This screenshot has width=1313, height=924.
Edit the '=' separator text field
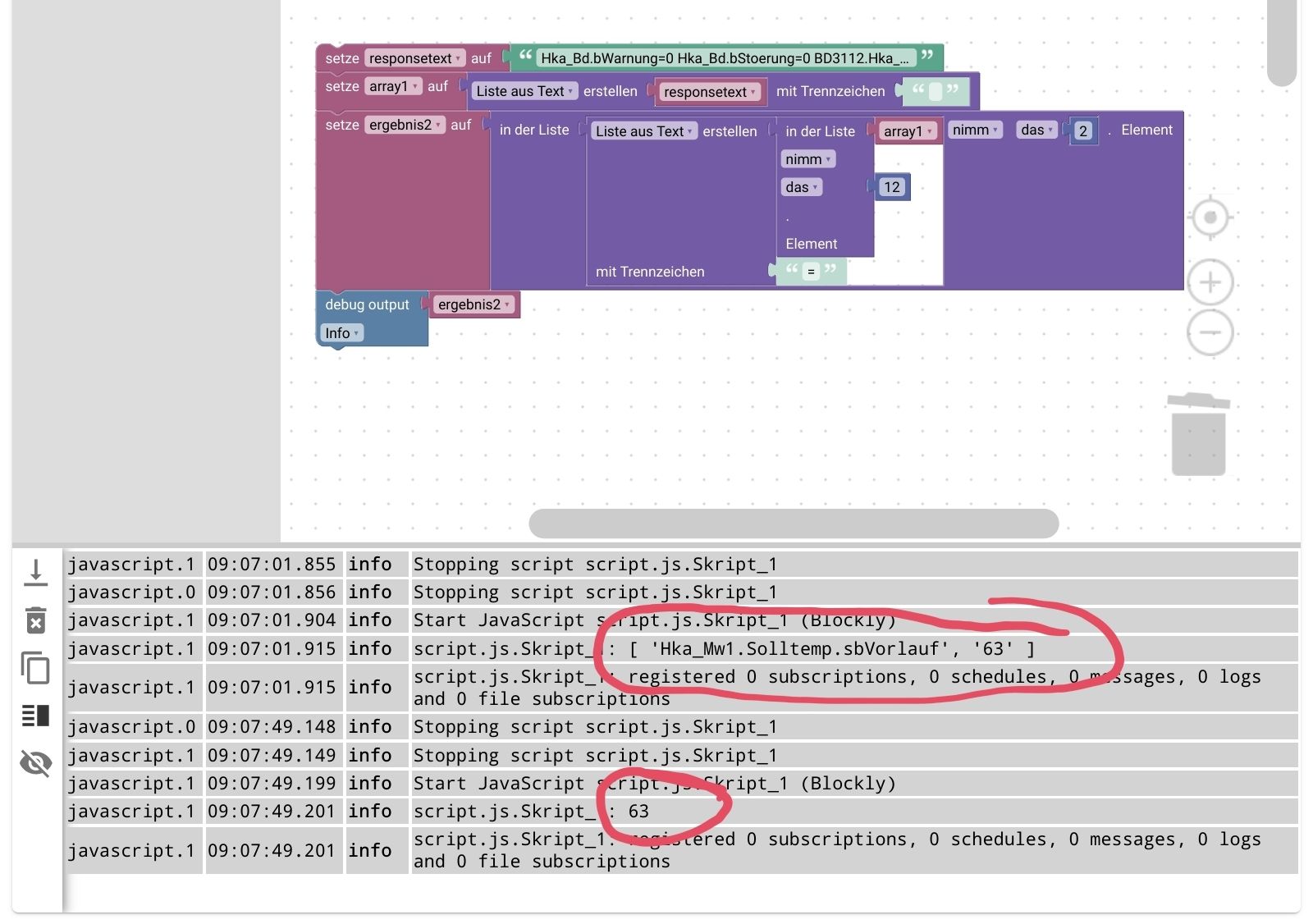point(811,271)
